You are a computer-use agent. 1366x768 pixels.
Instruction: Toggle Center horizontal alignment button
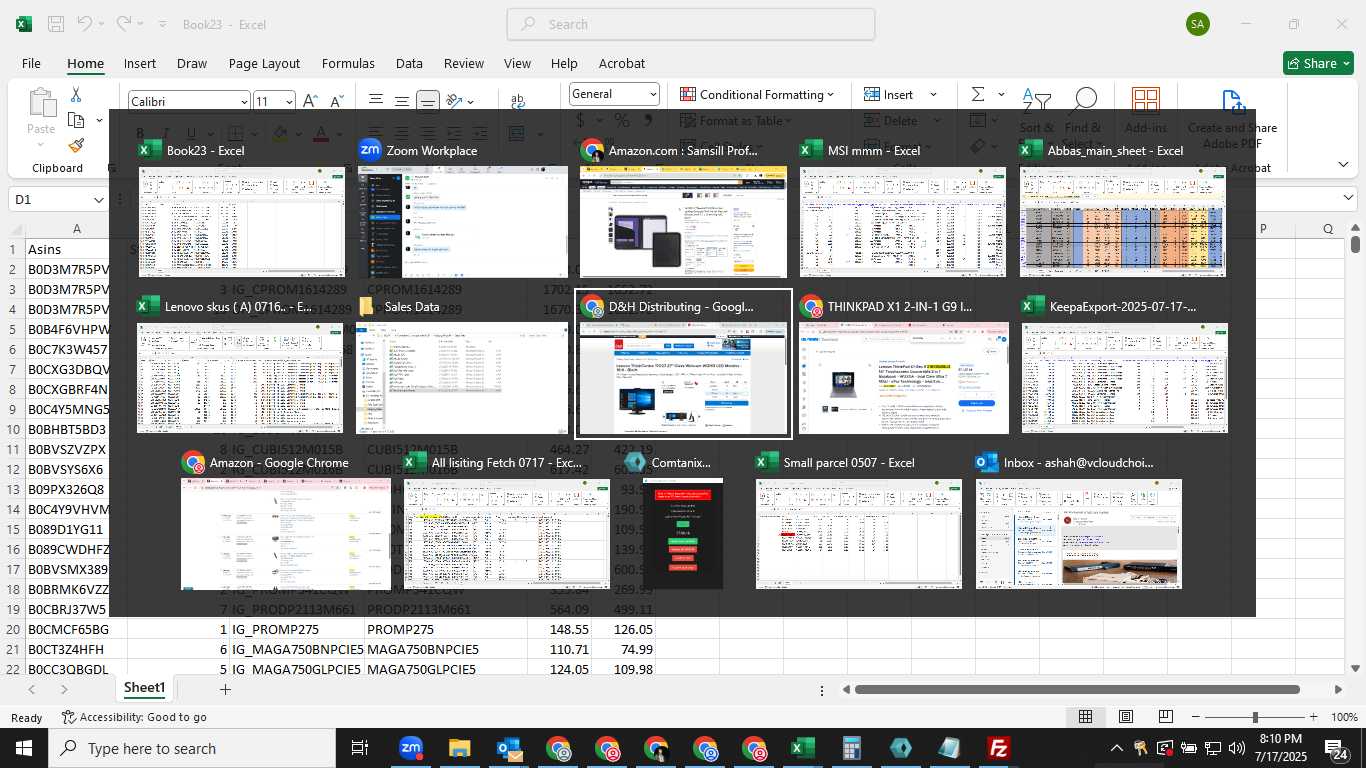pyautogui.click(x=402, y=133)
